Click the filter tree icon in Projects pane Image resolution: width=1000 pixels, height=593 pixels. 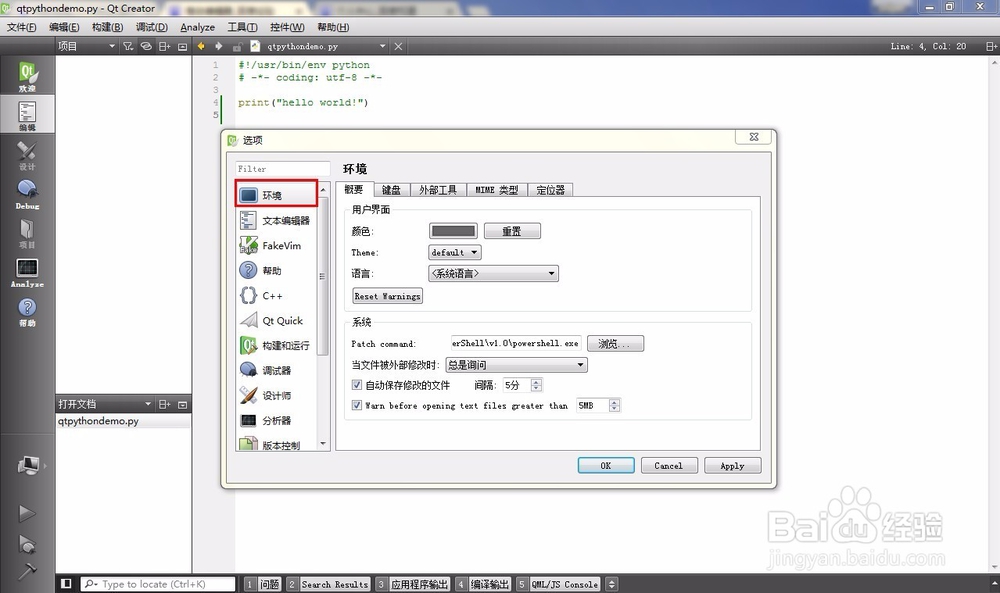pyautogui.click(x=128, y=46)
